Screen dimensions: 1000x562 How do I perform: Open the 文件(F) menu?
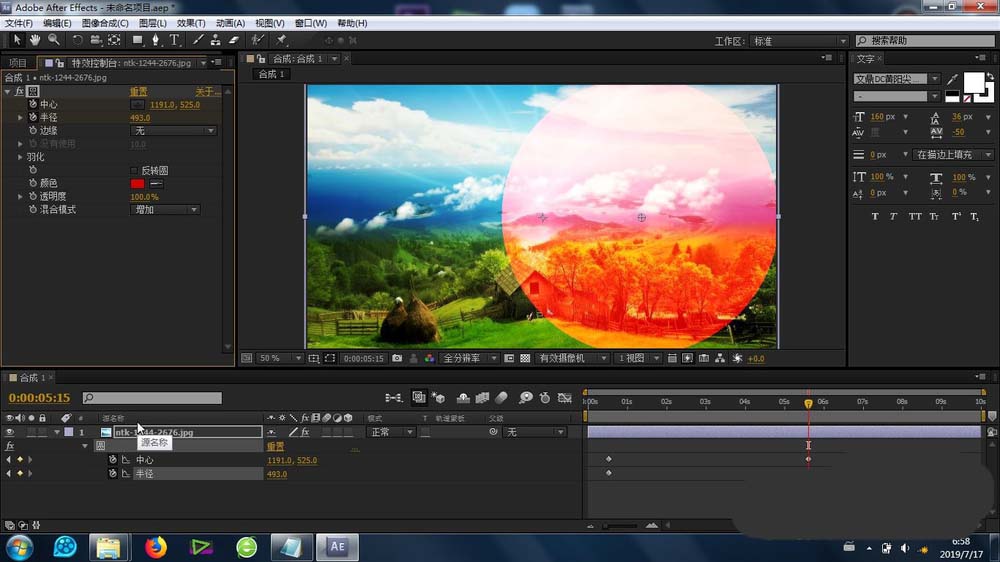click(18, 23)
